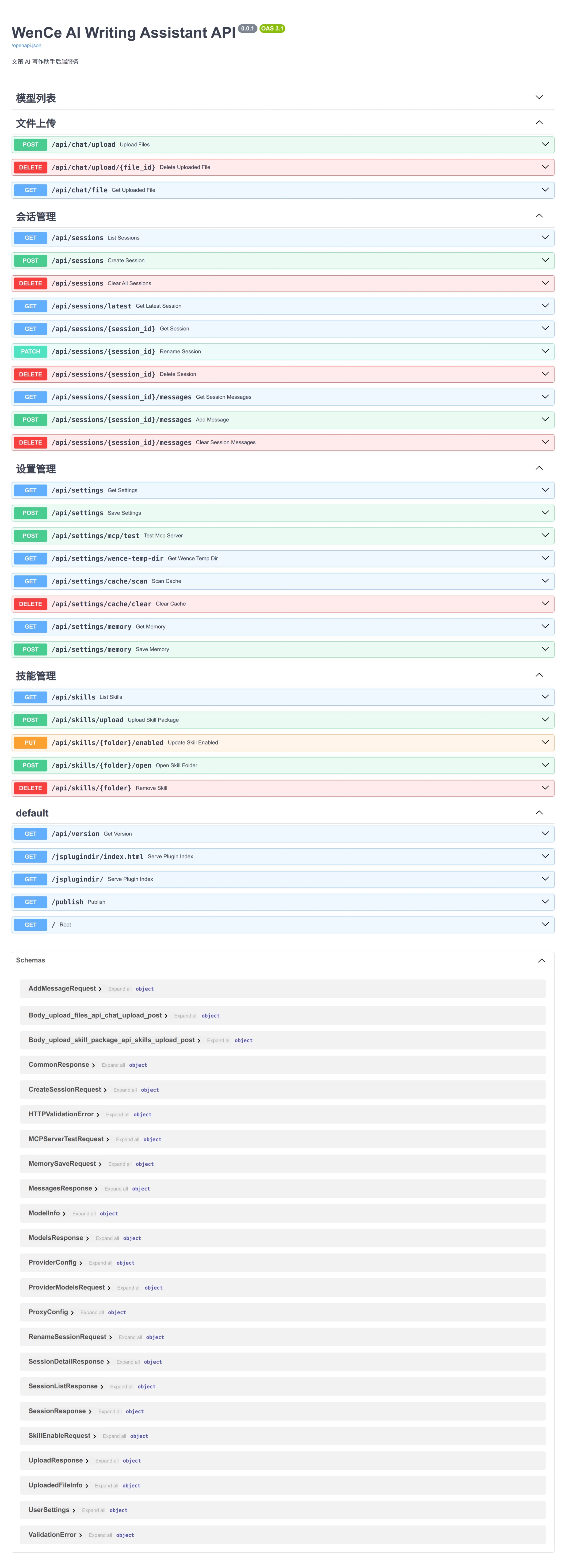
Task: Collapse the 技能管理 section chevron
Action: click(x=539, y=675)
